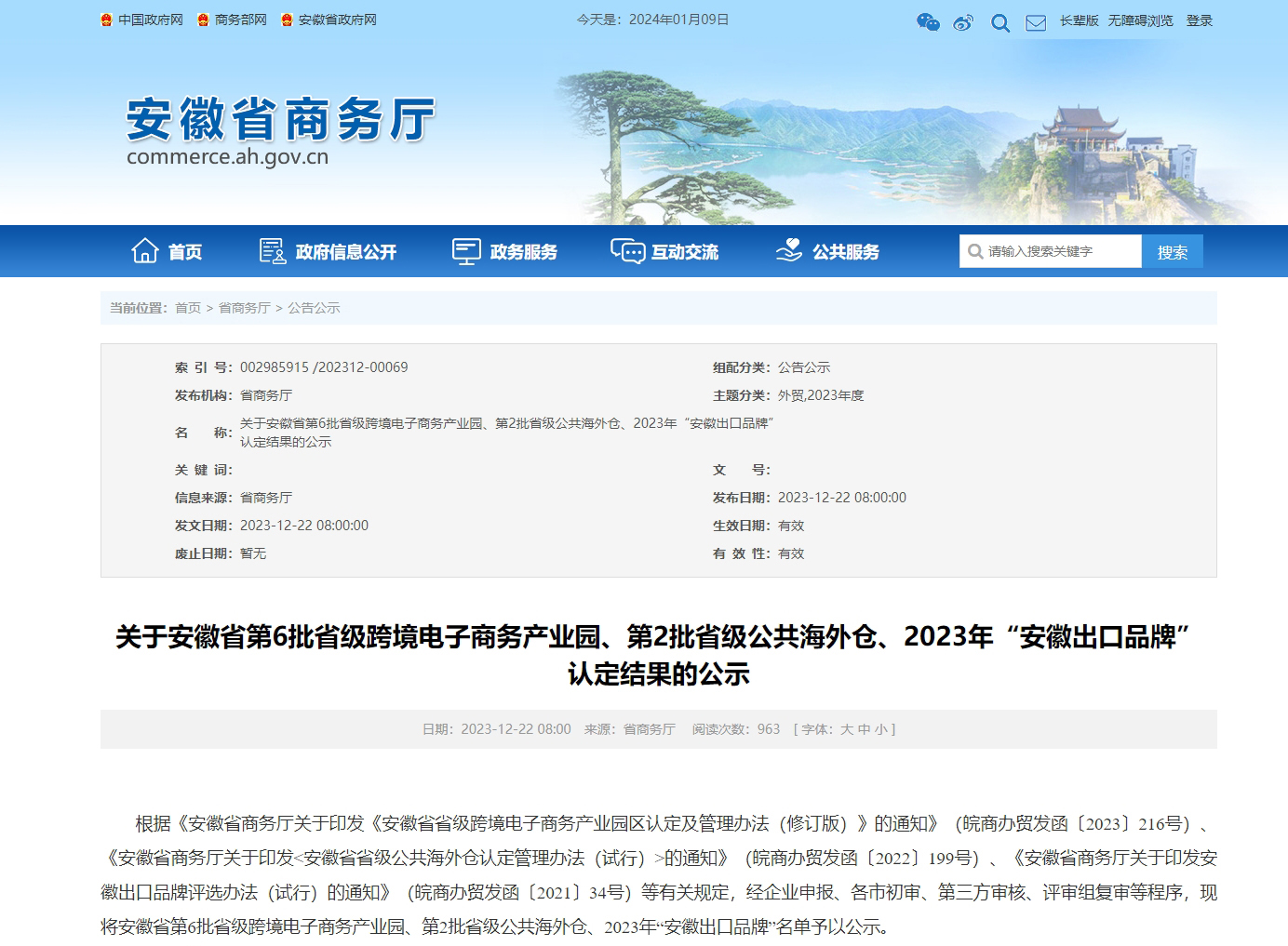Open the 安徽省政府网 link
Screen dimensions: 1288x946
(337, 20)
